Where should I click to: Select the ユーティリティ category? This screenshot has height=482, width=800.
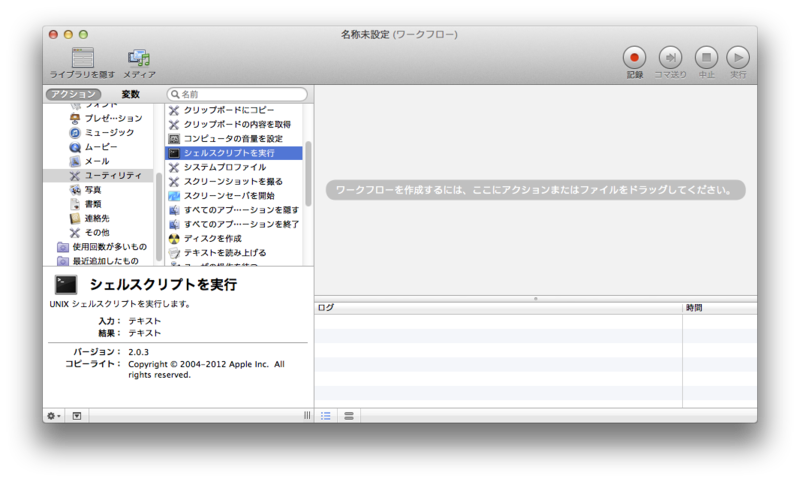click(x=98, y=175)
